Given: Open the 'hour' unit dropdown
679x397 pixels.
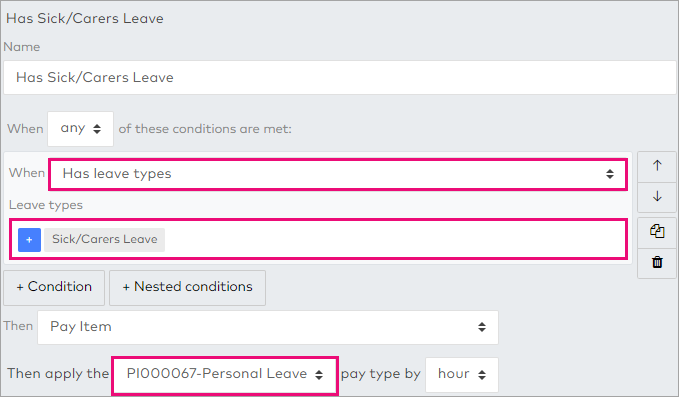Looking at the screenshot, I should 462,374.
